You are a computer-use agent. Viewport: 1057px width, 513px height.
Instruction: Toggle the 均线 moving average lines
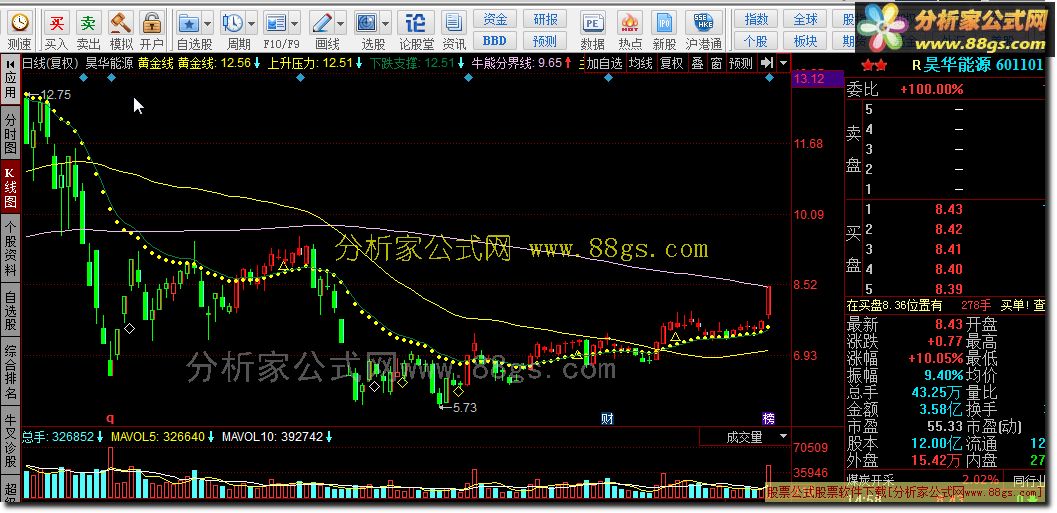[640, 64]
